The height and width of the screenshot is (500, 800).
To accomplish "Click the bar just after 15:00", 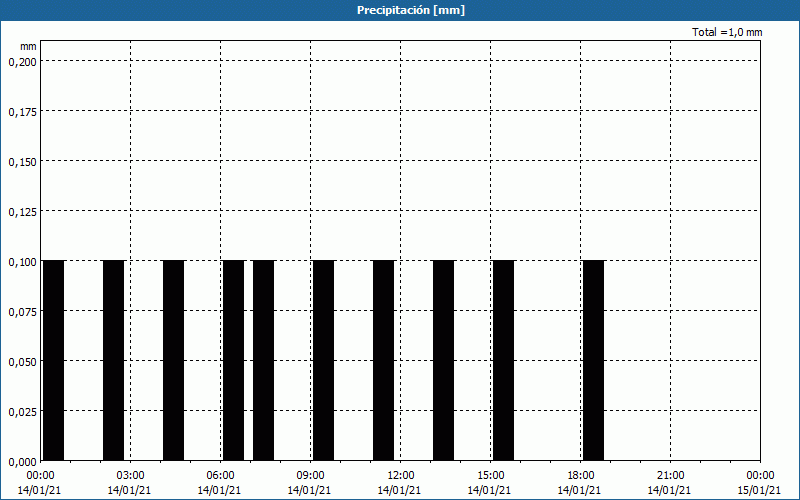I will [x=504, y=361].
